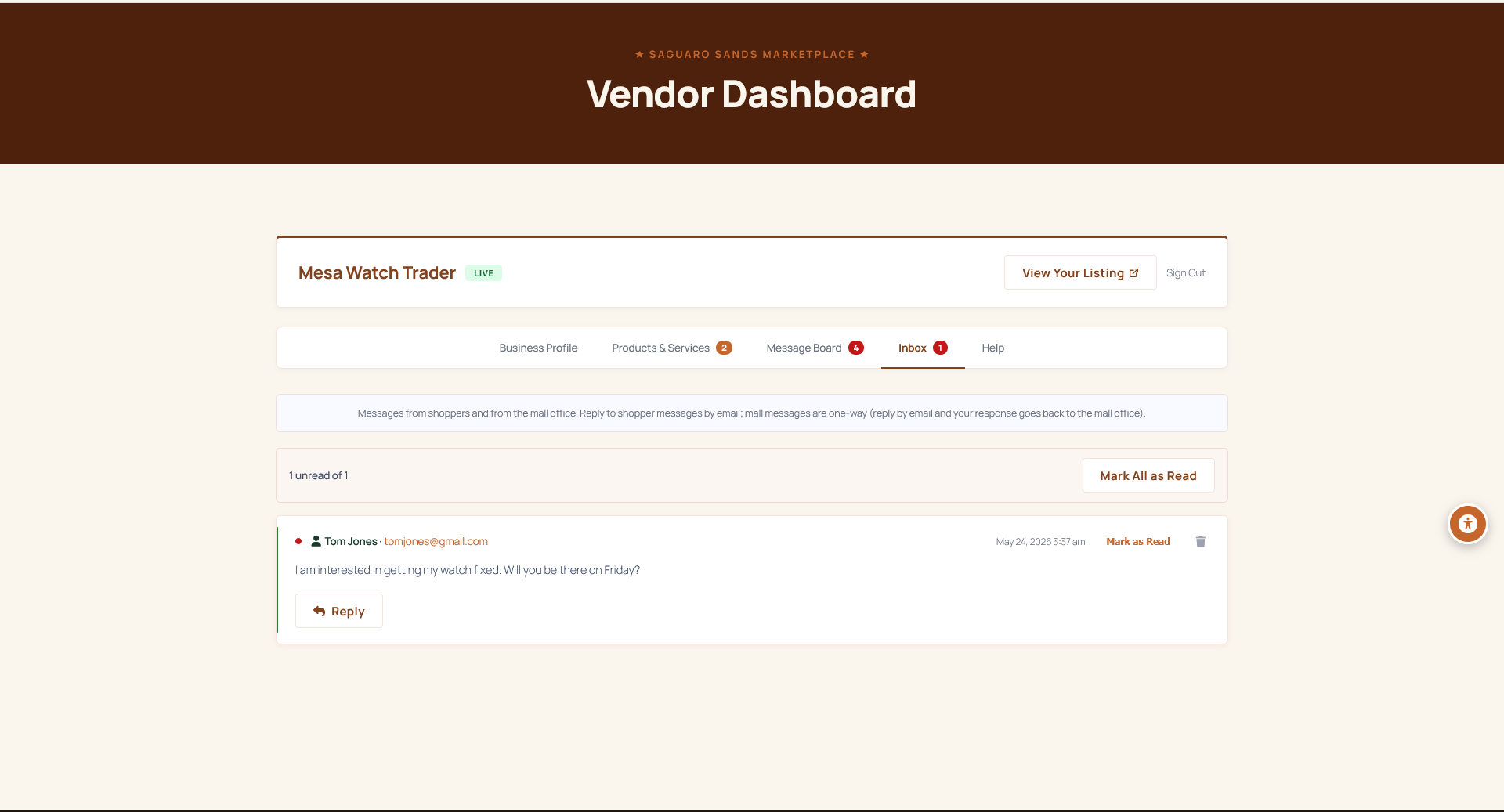Click the Tom Jones sender name
Screen dimensions: 1504x812
(x=351, y=541)
